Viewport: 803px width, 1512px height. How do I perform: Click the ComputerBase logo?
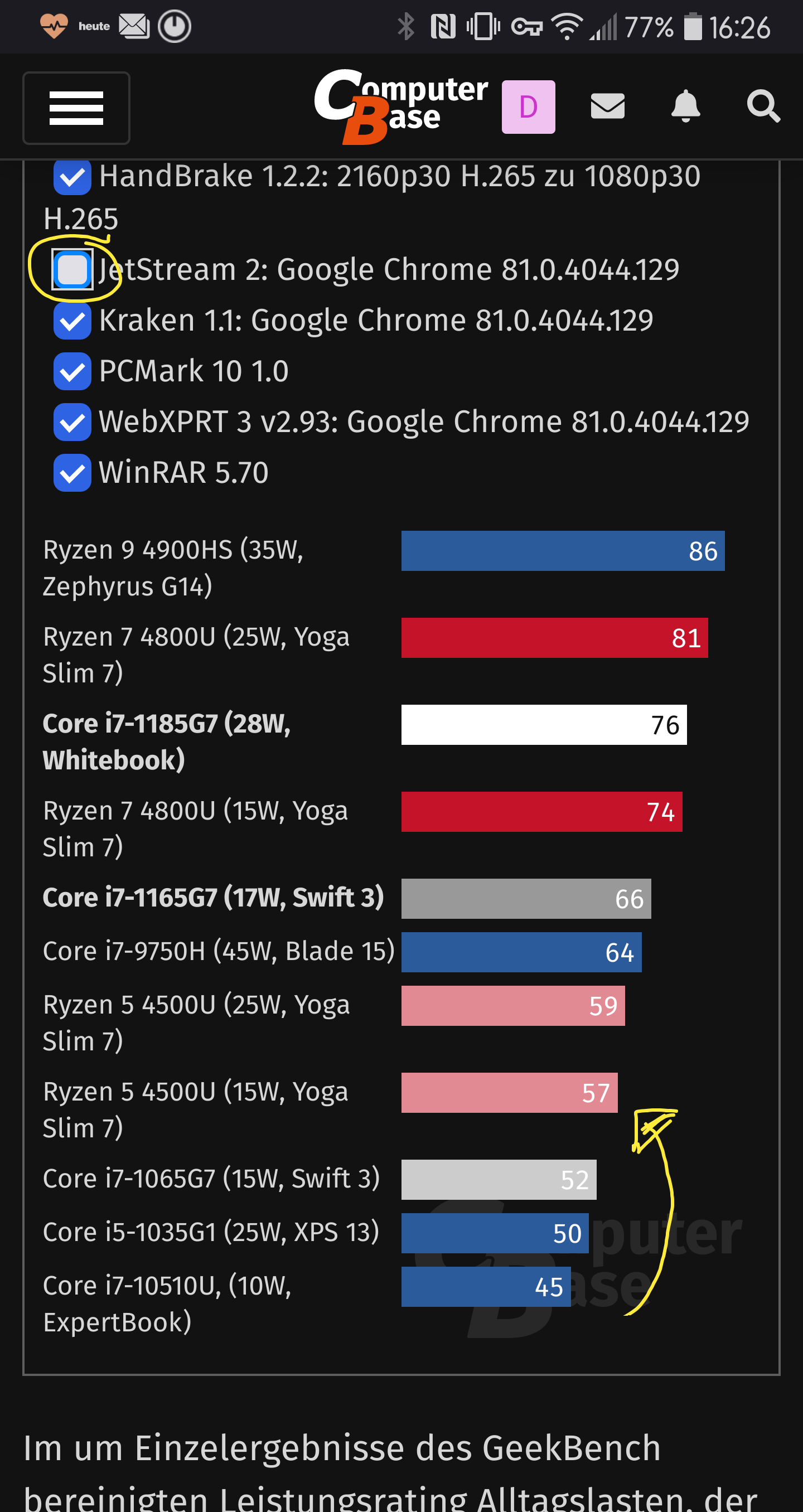pyautogui.click(x=401, y=106)
